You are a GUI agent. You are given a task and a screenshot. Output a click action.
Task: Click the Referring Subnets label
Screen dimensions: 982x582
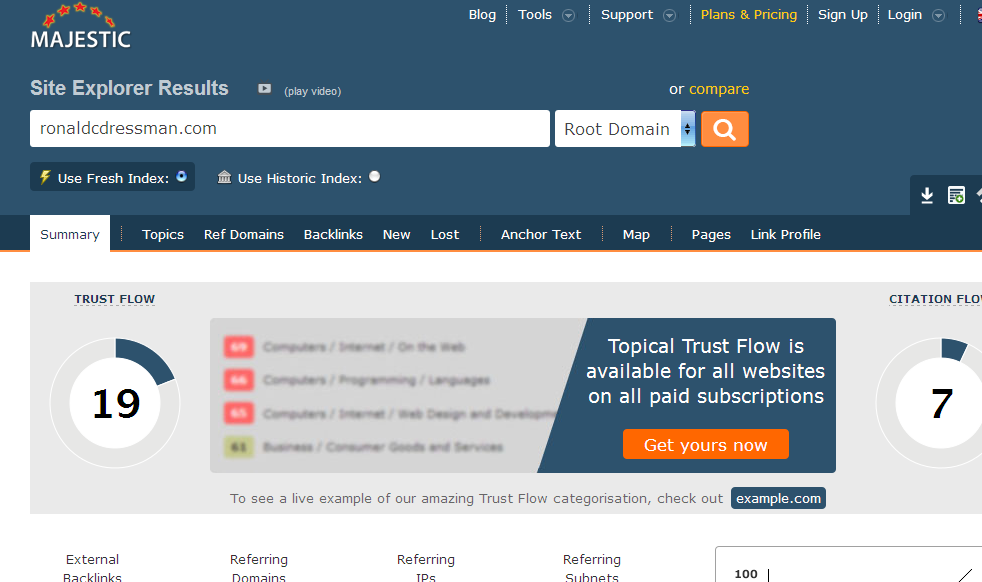592,568
